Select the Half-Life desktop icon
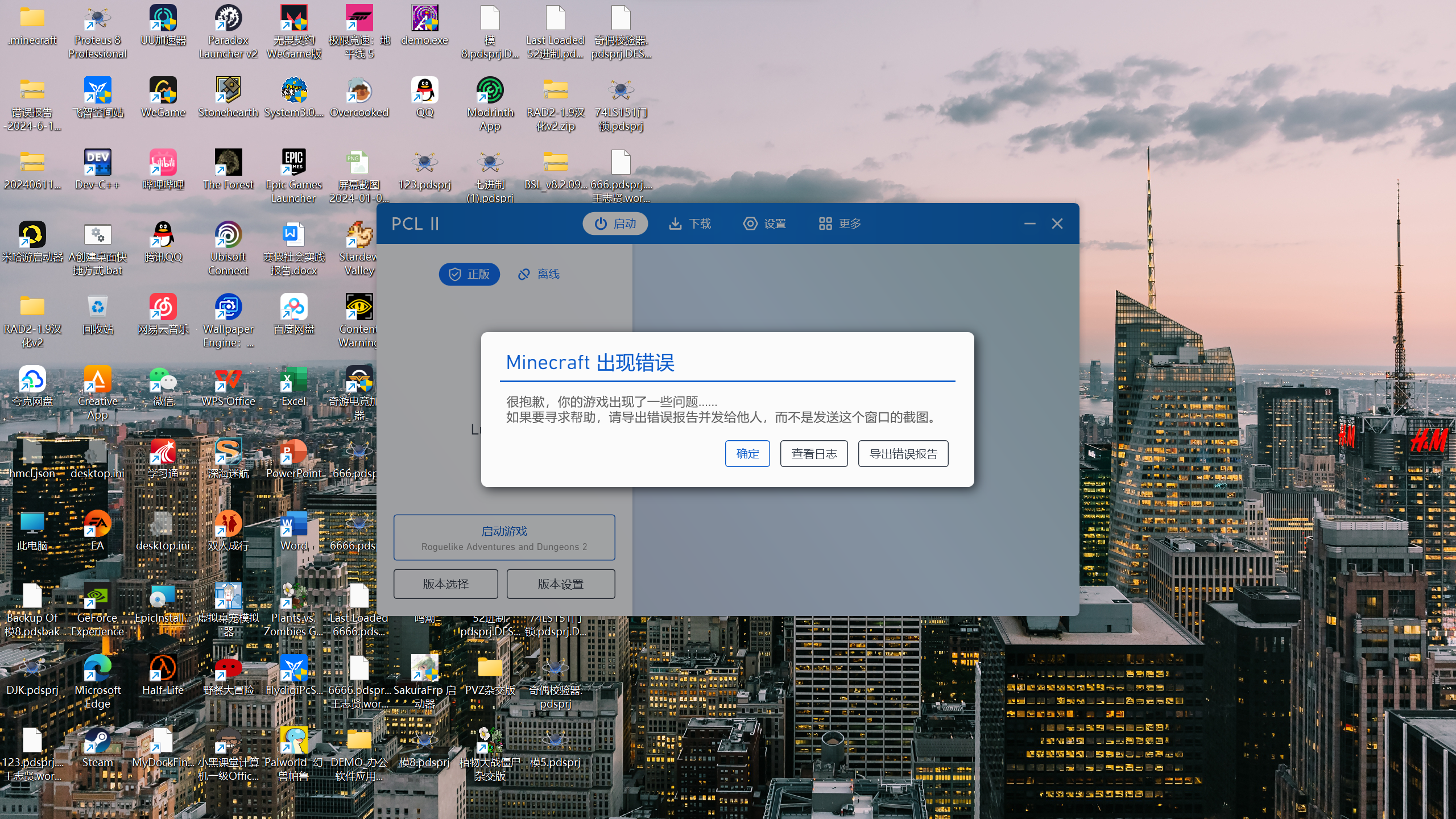The image size is (1456, 819). (163, 676)
